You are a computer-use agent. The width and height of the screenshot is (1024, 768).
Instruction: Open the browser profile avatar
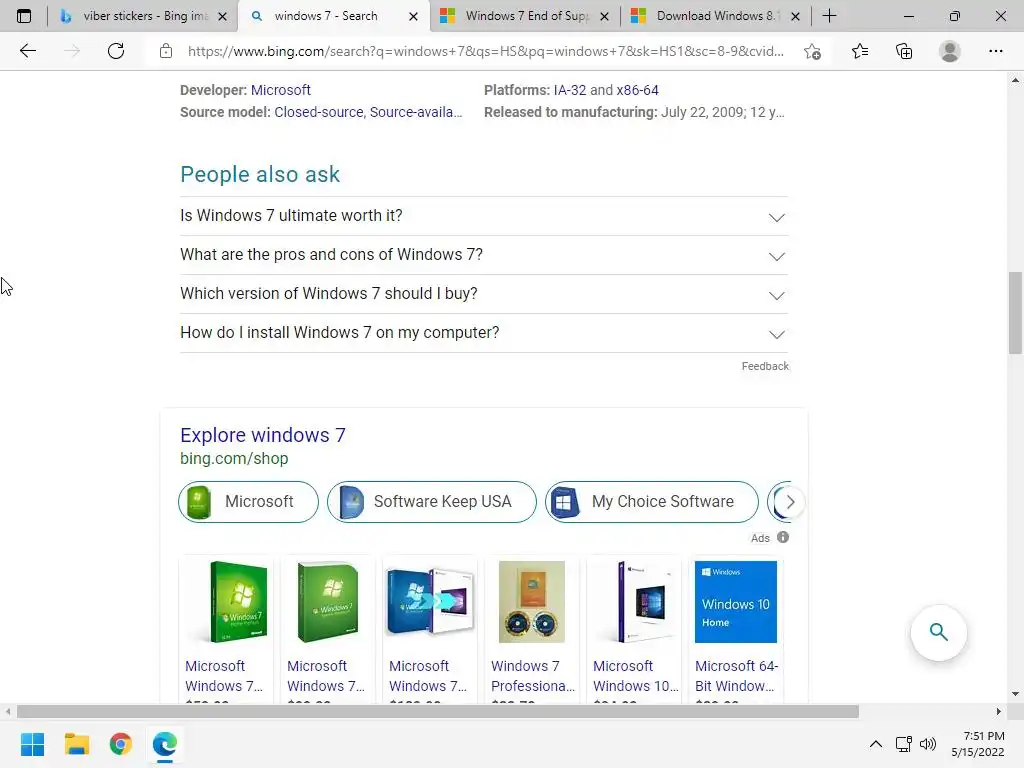point(950,51)
